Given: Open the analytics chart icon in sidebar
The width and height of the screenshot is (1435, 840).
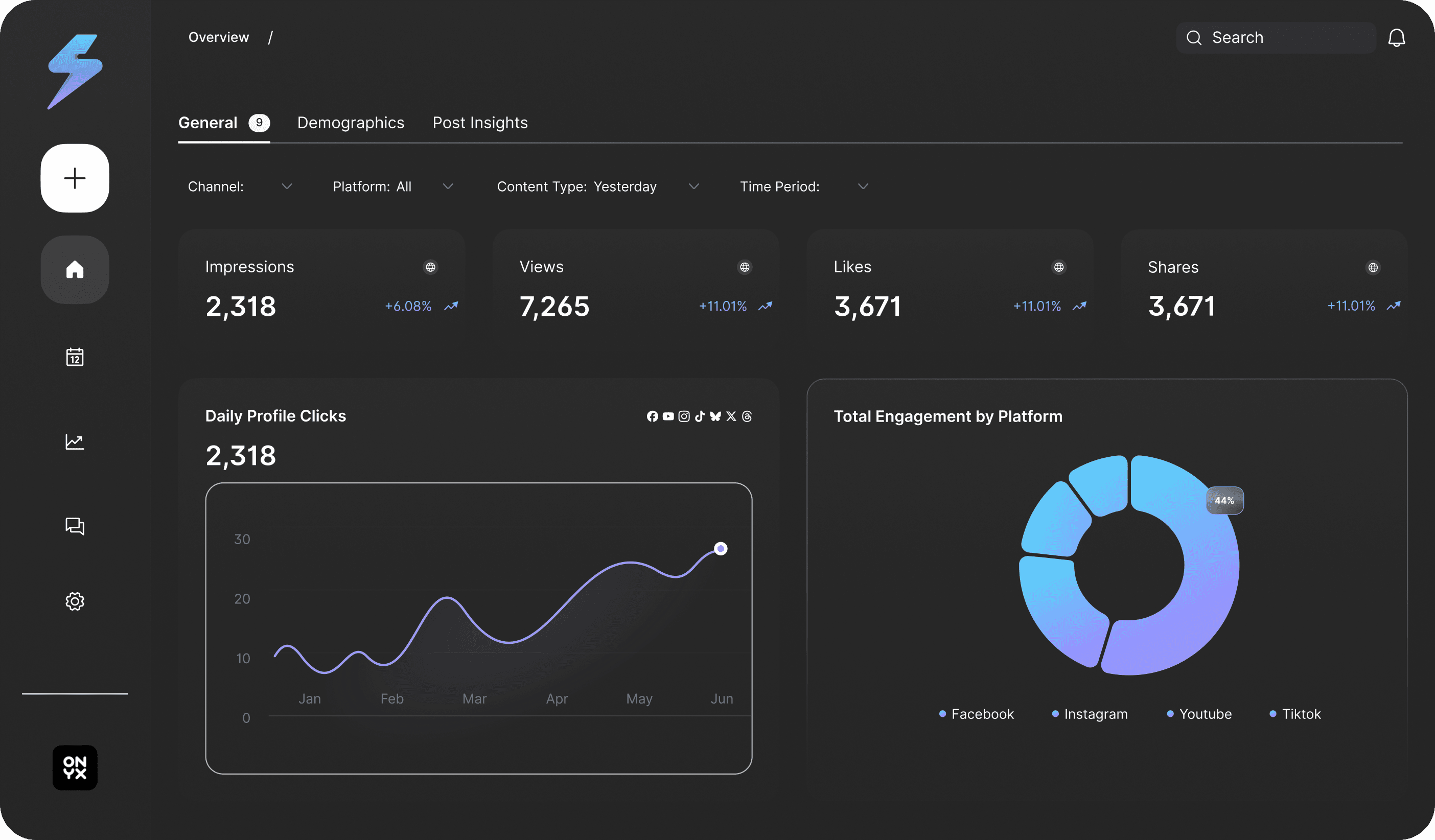Looking at the screenshot, I should point(75,442).
